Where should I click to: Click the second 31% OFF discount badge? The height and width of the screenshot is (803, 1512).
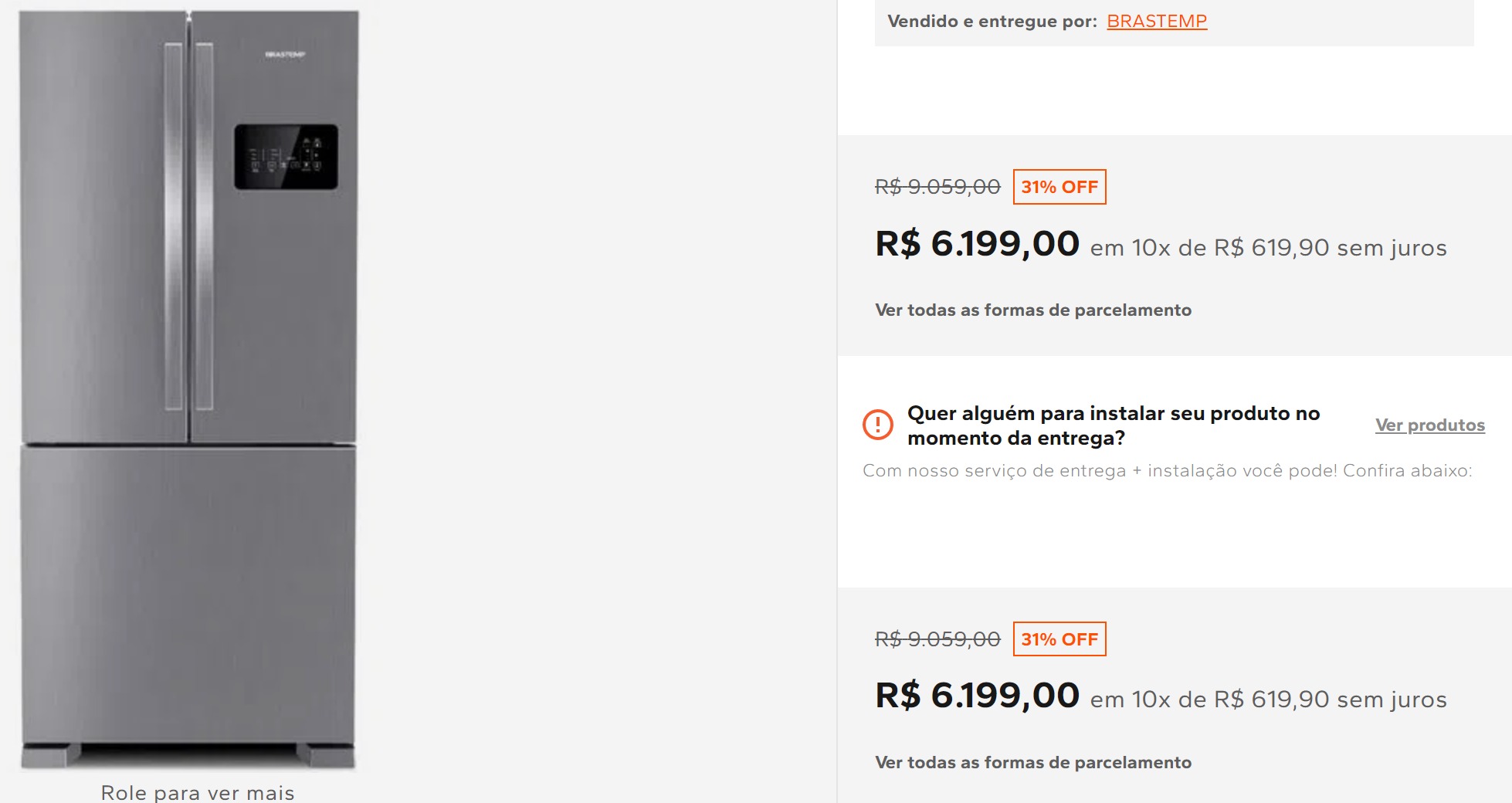pos(1059,639)
